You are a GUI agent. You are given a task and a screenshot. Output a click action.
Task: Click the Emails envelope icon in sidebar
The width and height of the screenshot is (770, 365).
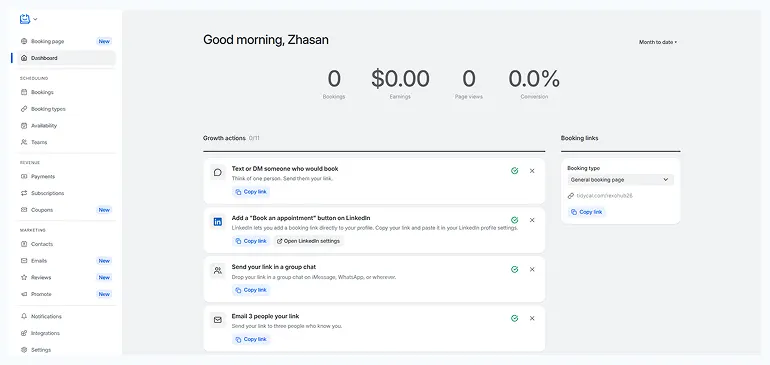click(x=24, y=261)
